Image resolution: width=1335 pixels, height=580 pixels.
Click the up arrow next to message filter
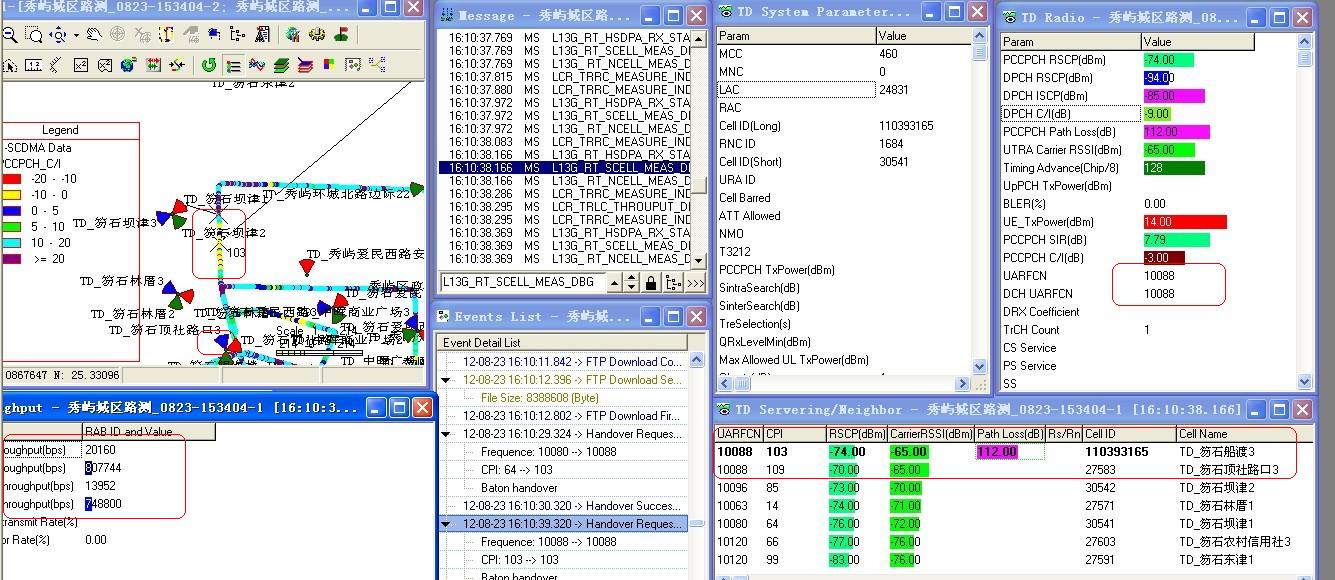pyautogui.click(x=614, y=283)
